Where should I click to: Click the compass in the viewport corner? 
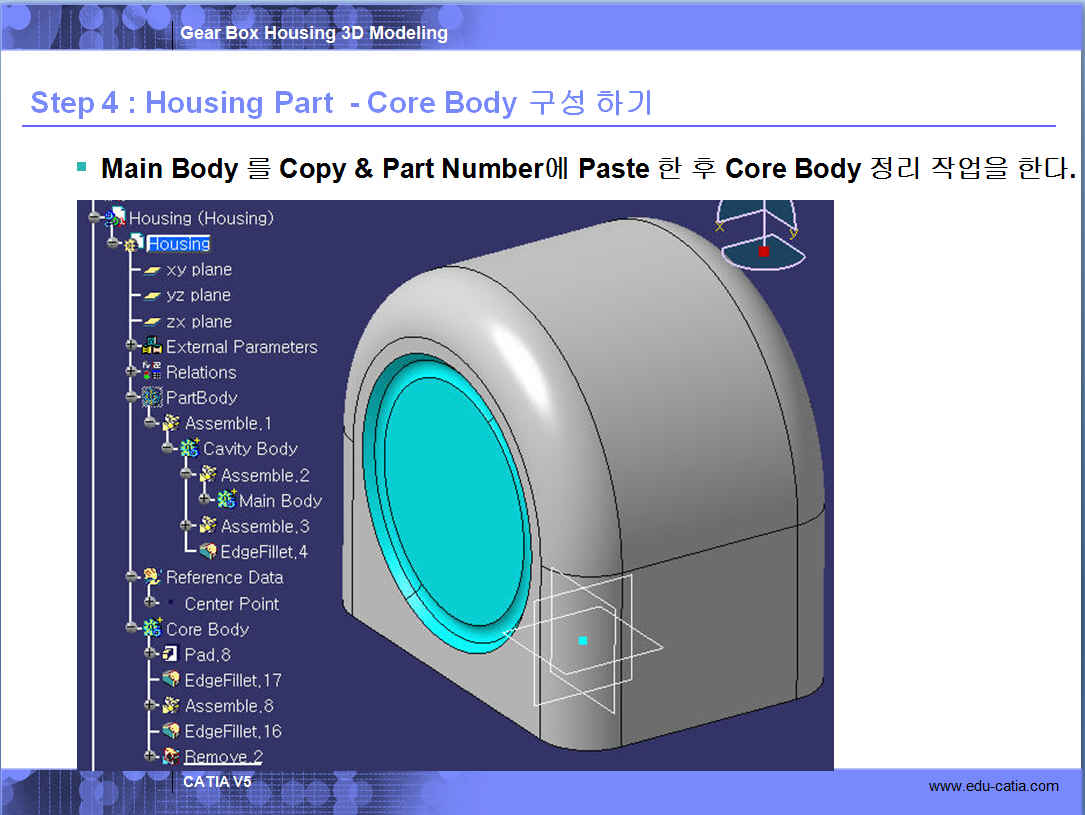763,235
